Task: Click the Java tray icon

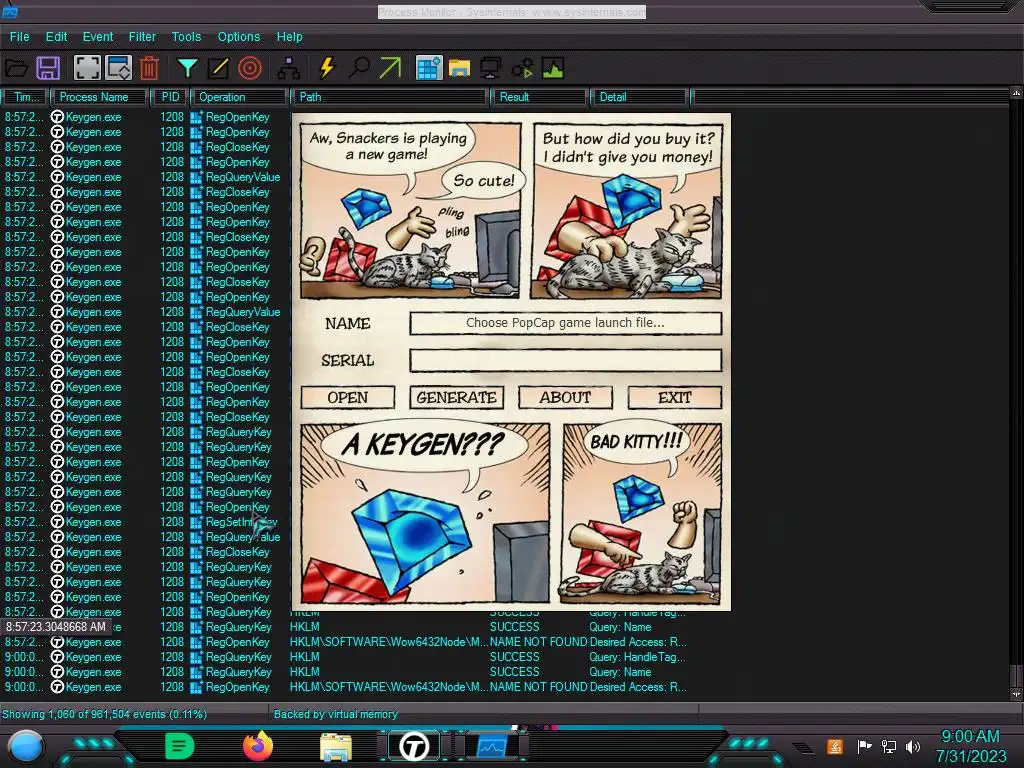Action: [834, 746]
